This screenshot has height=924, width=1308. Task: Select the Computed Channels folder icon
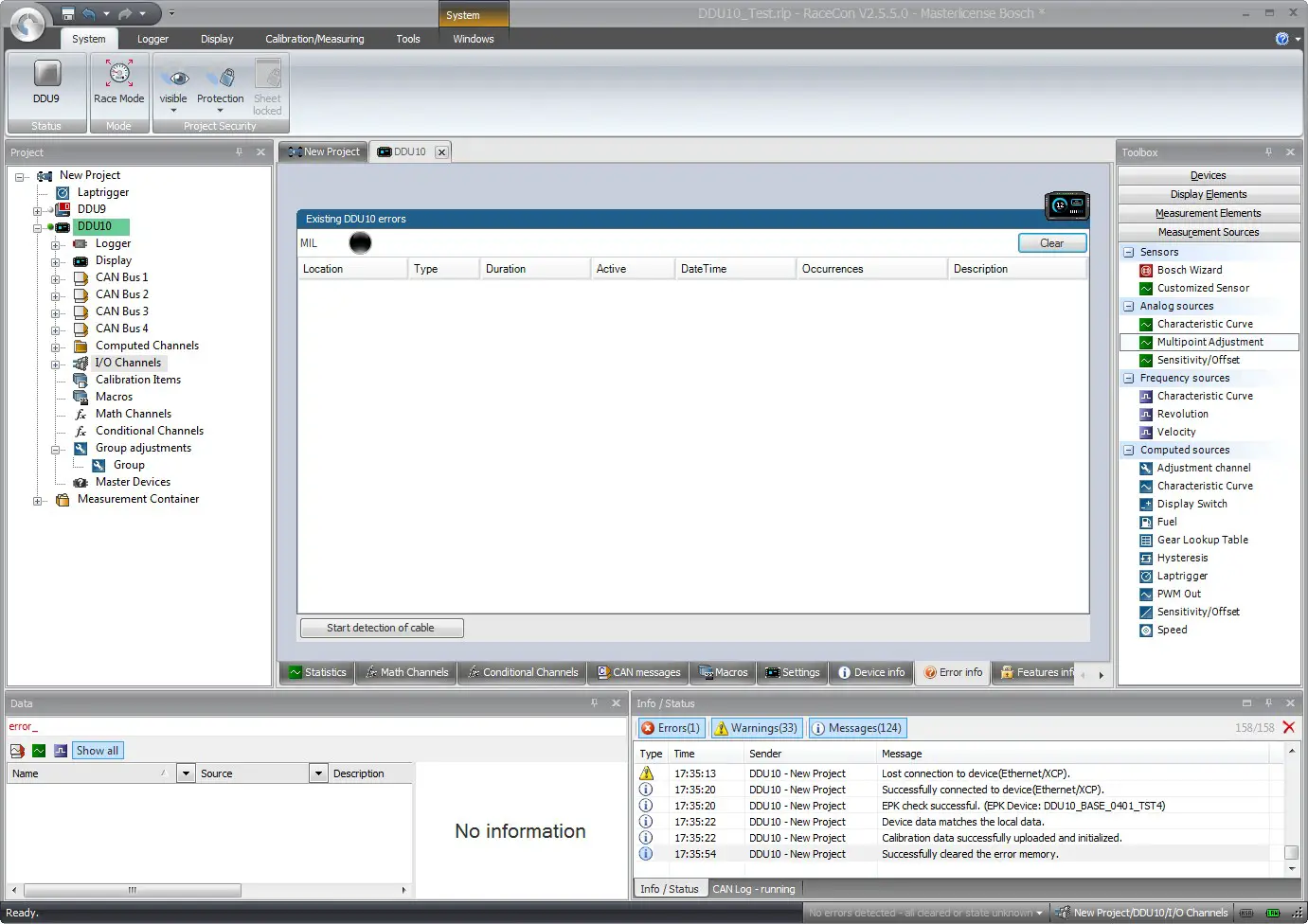pos(81,346)
